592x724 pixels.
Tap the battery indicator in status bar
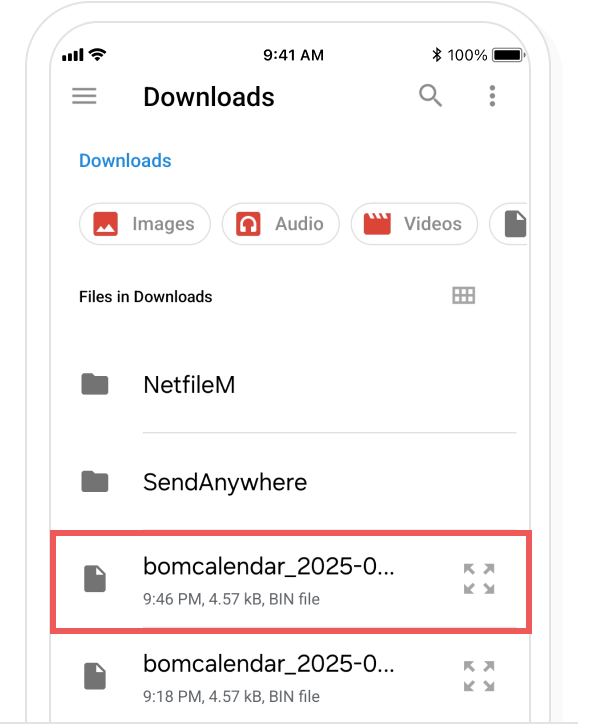[508, 55]
